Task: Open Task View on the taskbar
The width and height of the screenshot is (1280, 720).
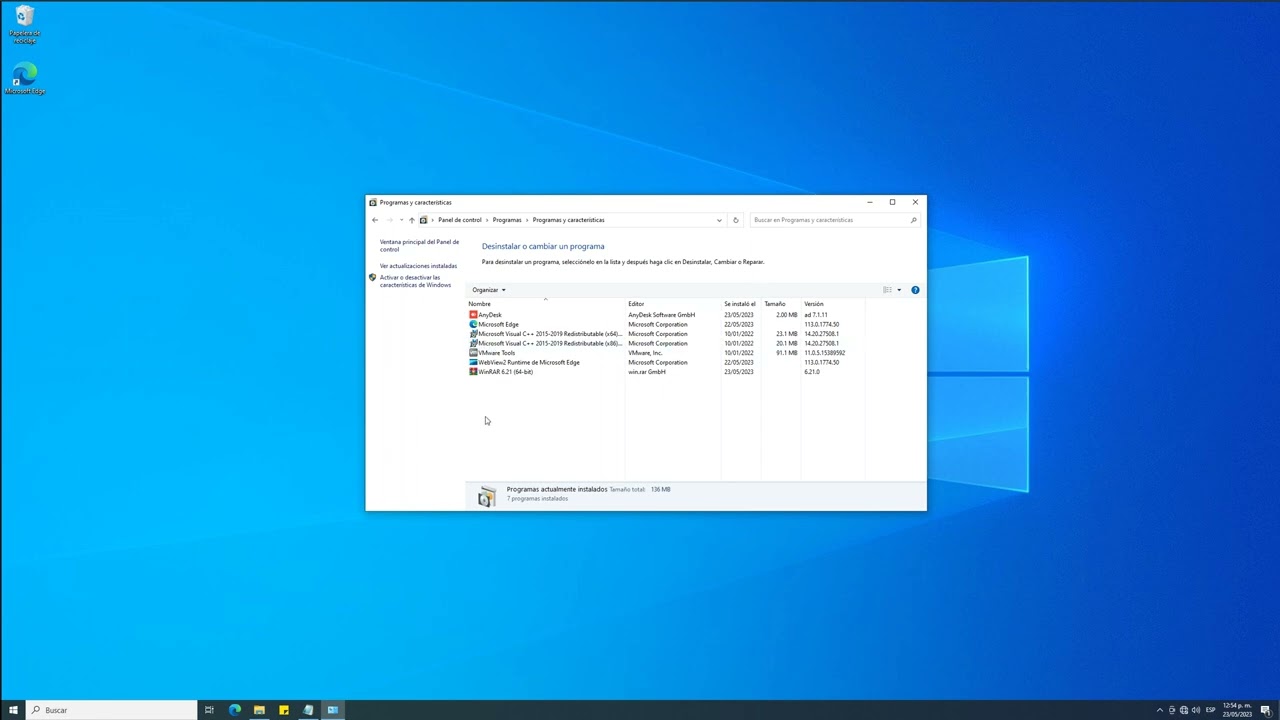Action: click(x=209, y=710)
